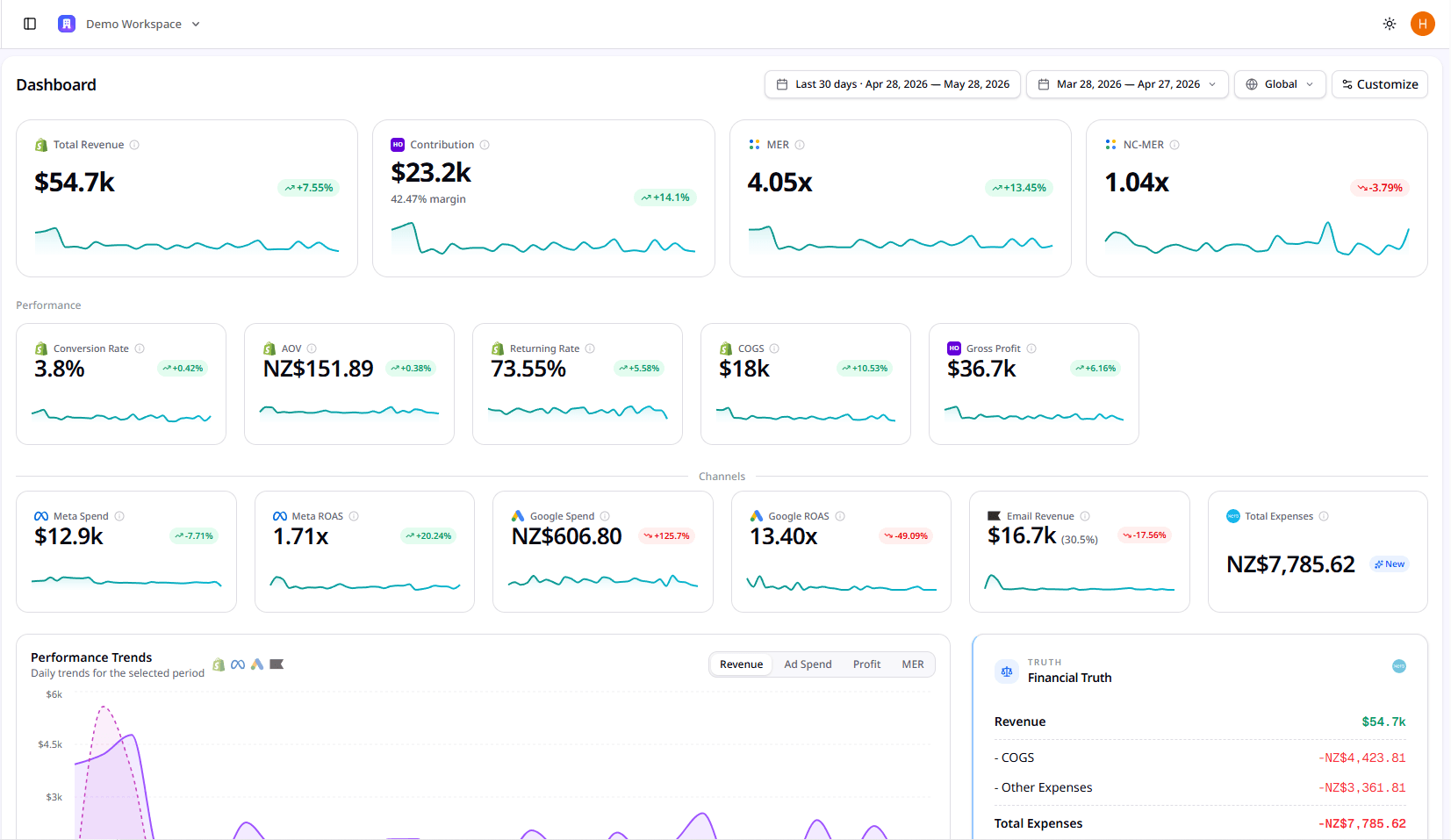Click the info icon next to Conversion Rate
Screen dimensions: 1451x840
[x=140, y=348]
